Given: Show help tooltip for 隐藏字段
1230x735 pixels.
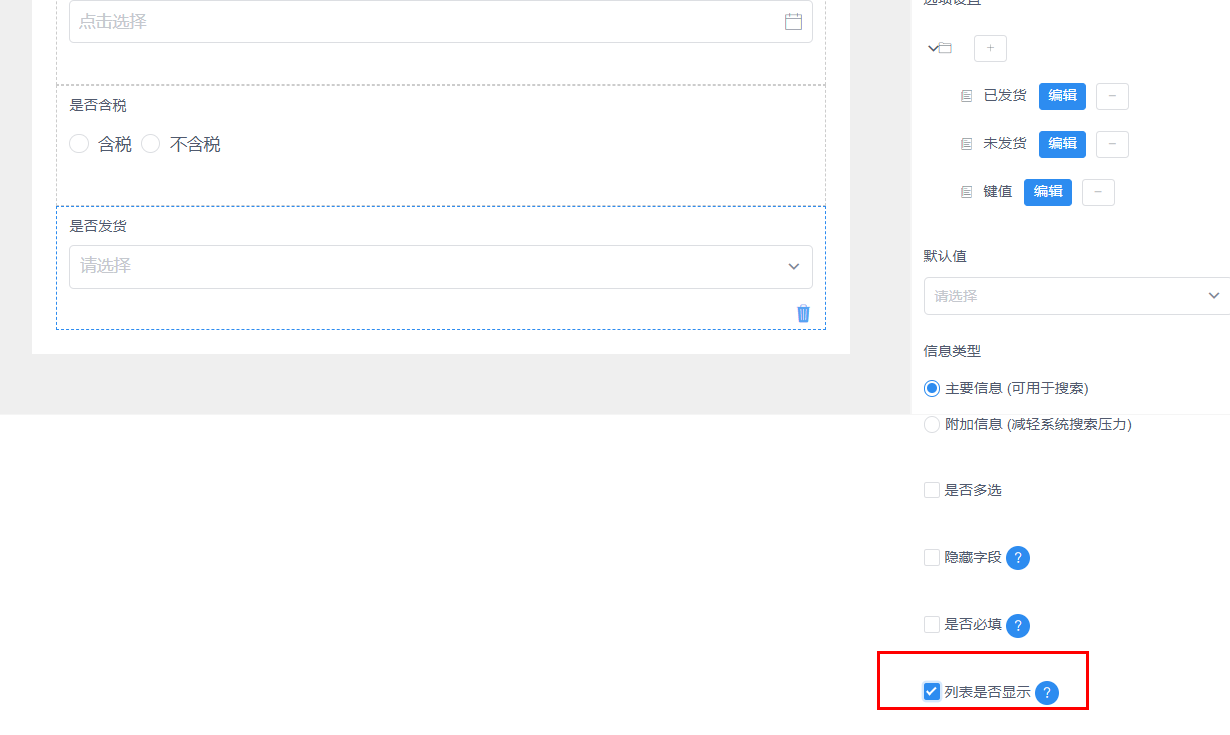Looking at the screenshot, I should [1017, 558].
